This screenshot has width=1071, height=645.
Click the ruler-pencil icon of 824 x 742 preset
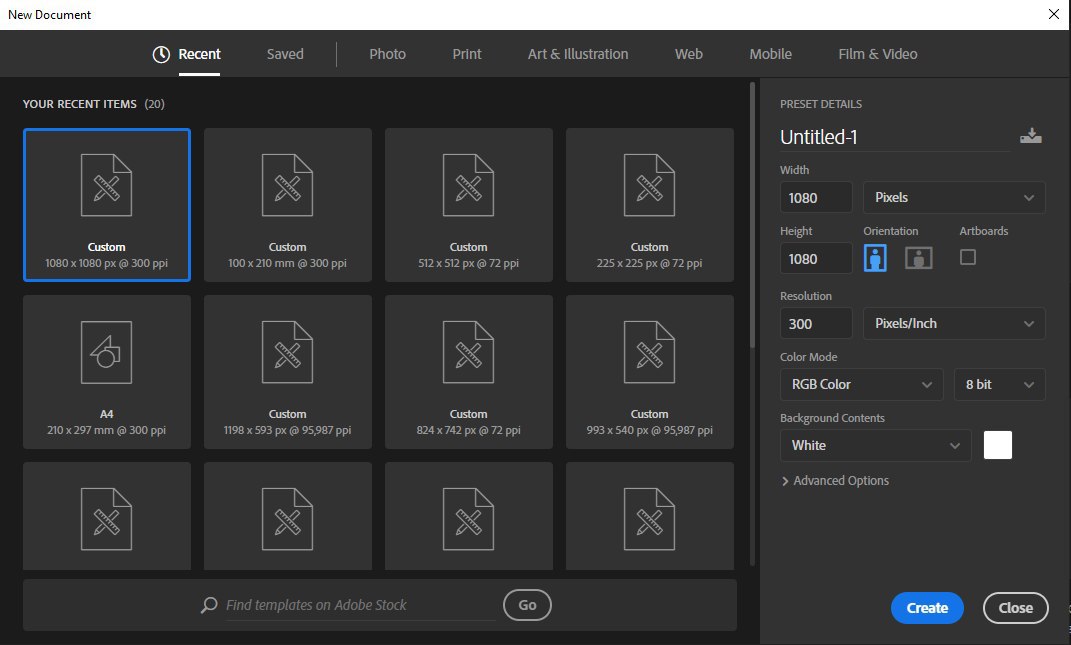pyautogui.click(x=469, y=352)
